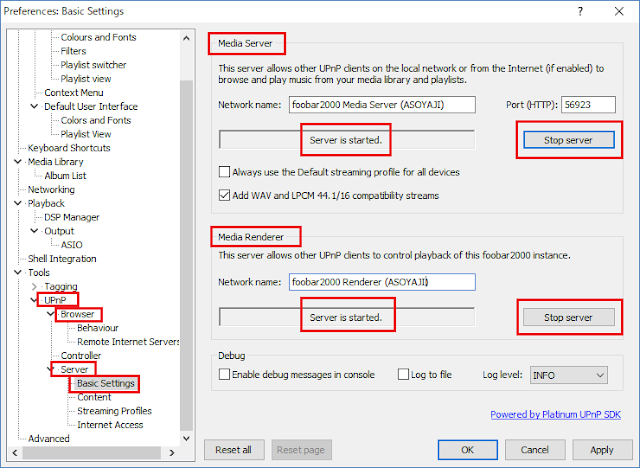Collapse the Tools tree node

18,273
